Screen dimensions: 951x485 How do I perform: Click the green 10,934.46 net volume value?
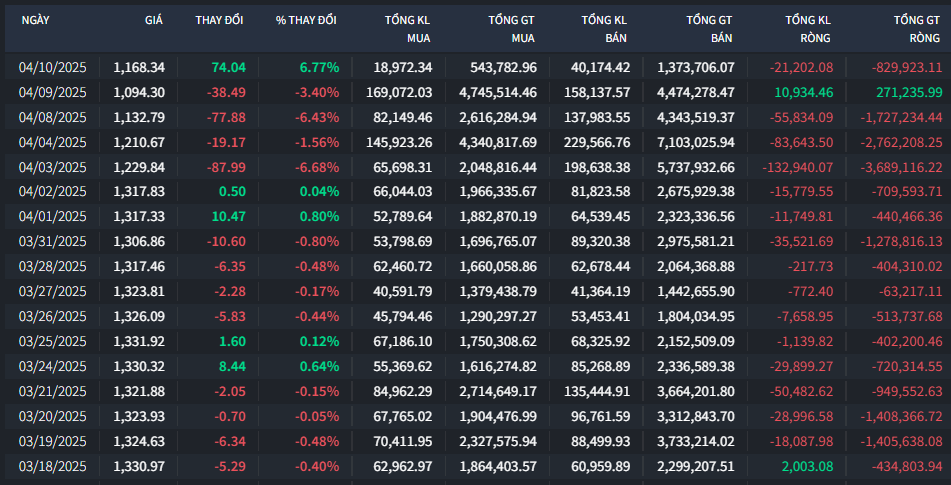tap(803, 92)
